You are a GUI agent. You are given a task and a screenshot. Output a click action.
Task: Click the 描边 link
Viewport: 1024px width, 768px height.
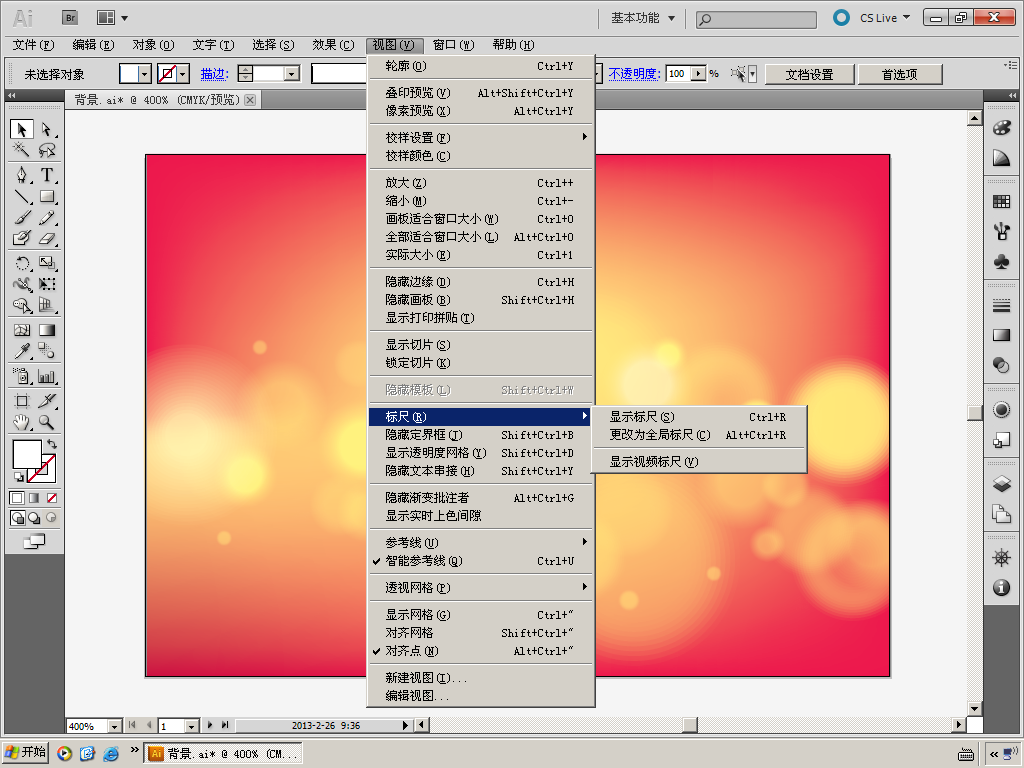(x=214, y=74)
